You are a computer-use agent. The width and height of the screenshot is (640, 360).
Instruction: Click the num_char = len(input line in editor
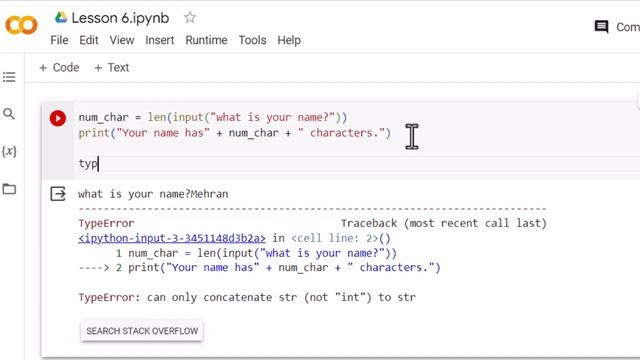point(213,118)
